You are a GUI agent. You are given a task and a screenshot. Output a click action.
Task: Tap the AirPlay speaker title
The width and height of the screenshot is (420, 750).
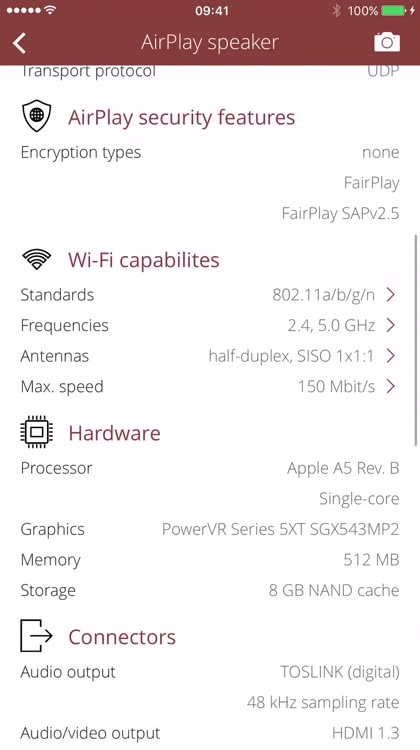210,43
